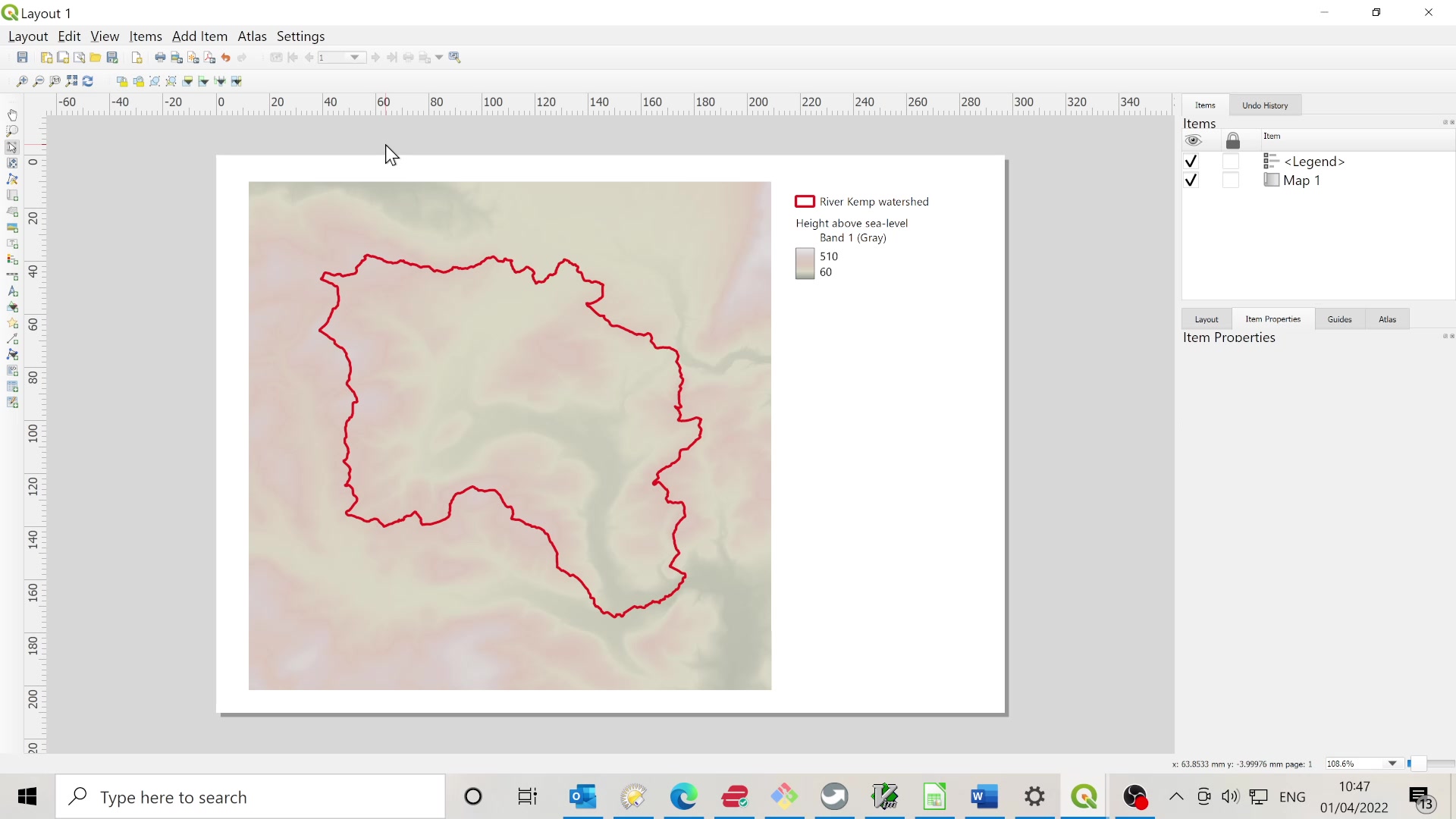Select the Pan Layout hand tool
Screen dimensions: 1456x819
pyautogui.click(x=12, y=115)
